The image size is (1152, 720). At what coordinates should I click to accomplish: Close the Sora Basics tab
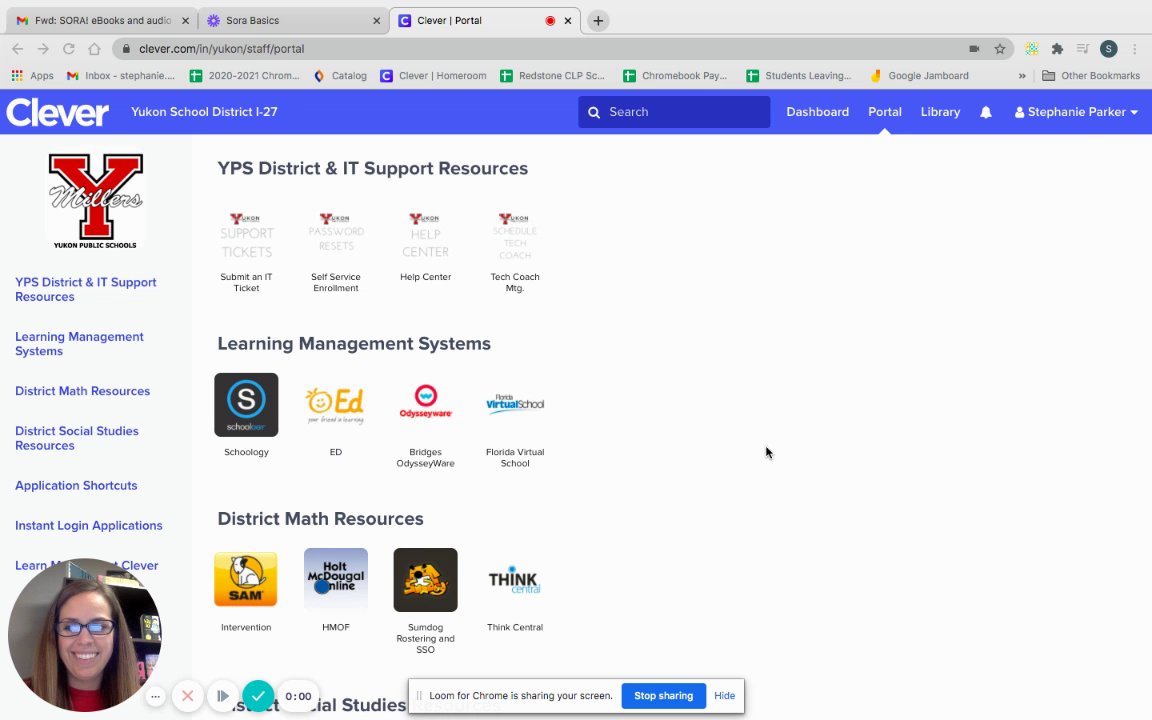(376, 21)
